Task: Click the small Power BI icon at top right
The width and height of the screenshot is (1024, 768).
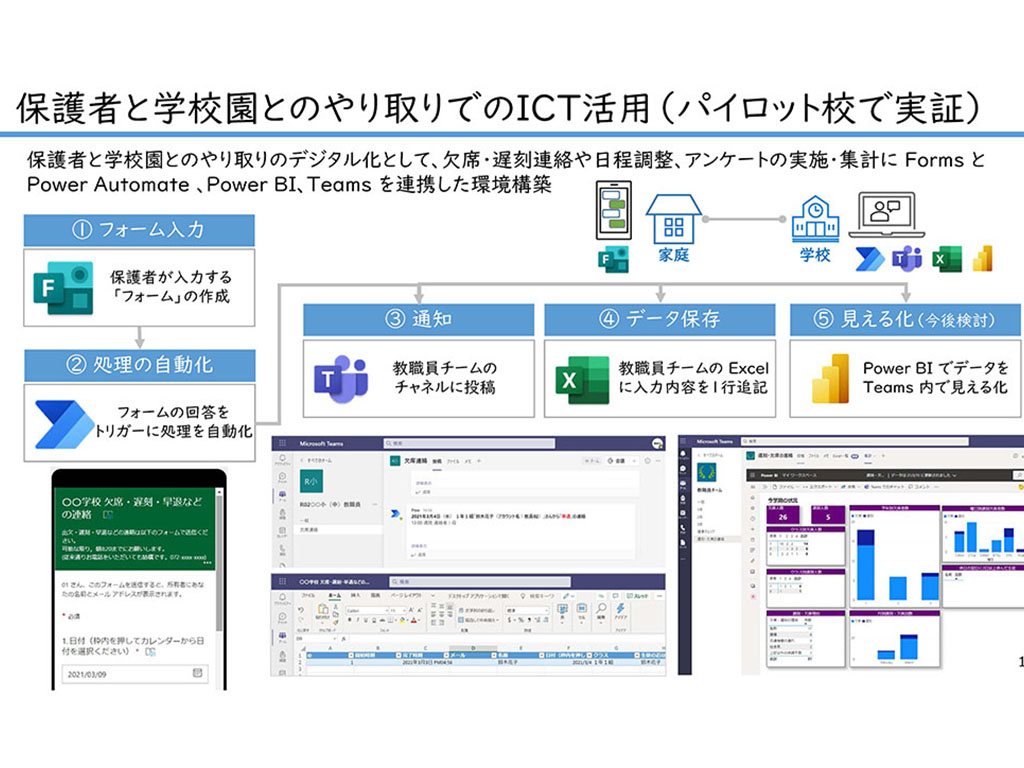Action: [983, 259]
